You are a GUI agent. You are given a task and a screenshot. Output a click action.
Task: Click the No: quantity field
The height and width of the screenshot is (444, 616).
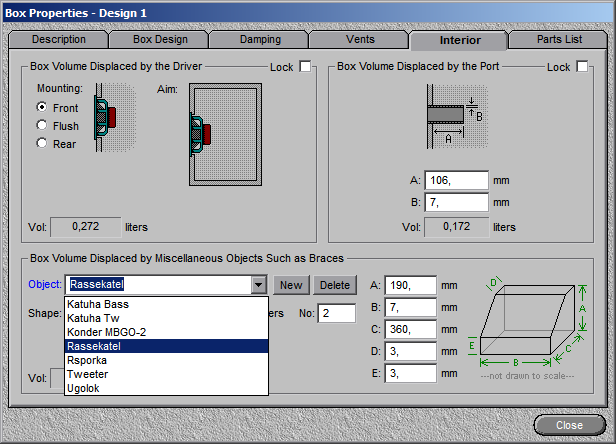click(337, 313)
